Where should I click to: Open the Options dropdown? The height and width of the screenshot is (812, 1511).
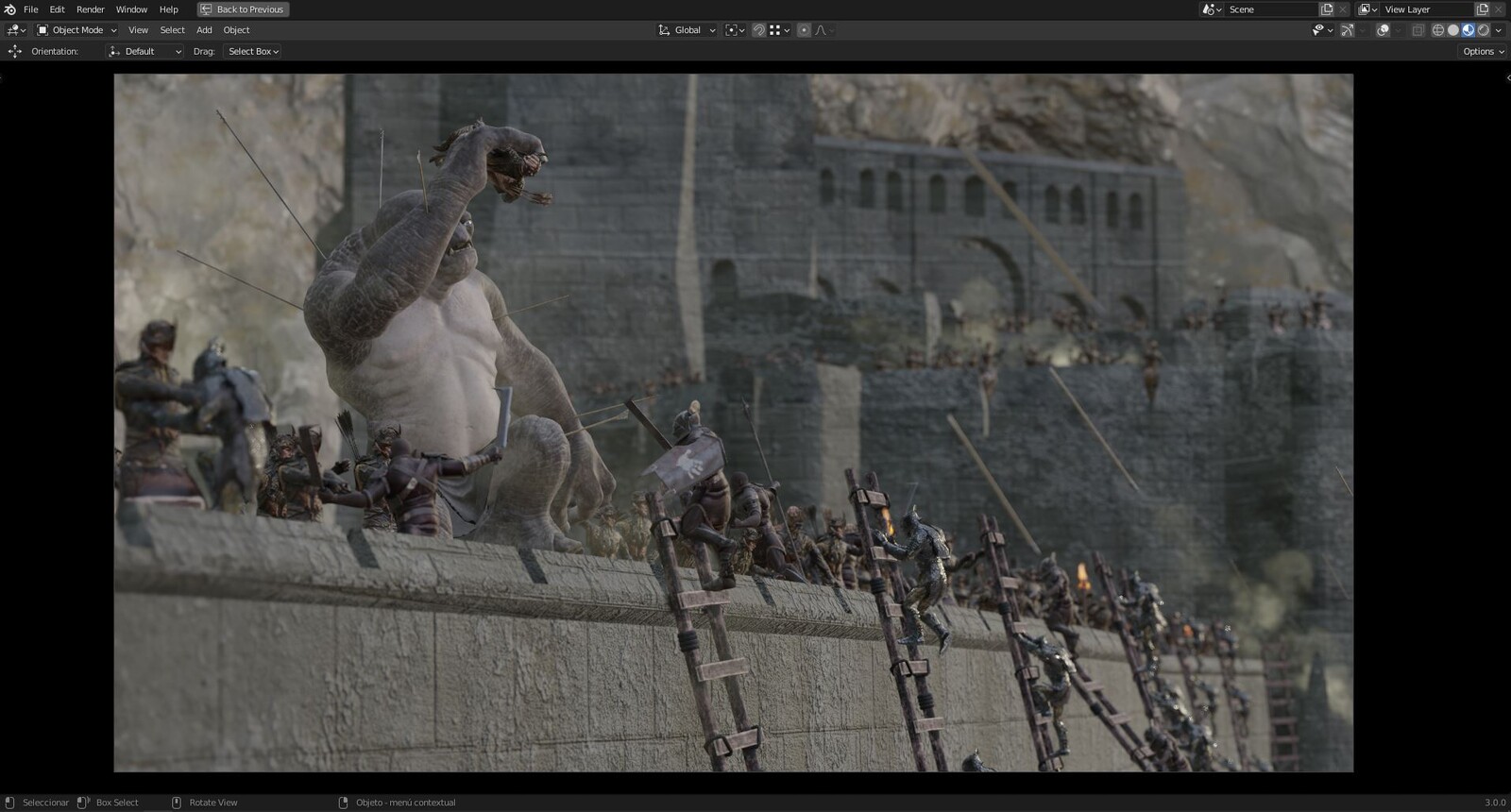coord(1483,52)
